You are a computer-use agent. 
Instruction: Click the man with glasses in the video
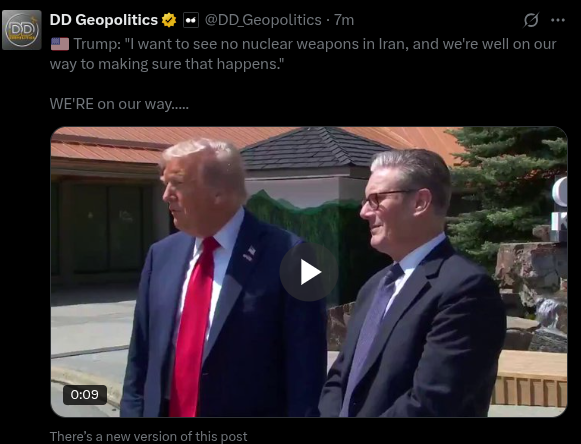pyautogui.click(x=411, y=285)
